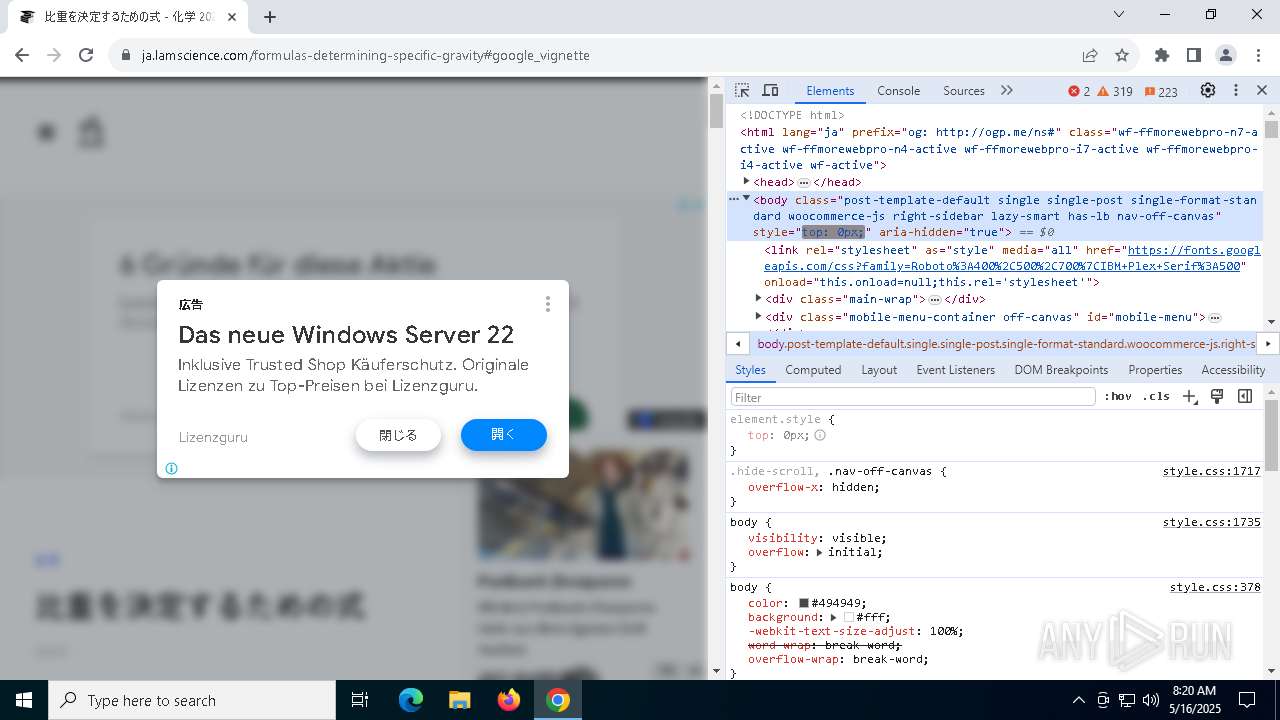Image resolution: width=1280 pixels, height=720 pixels.
Task: Add a new style rule plus icon
Action: 1189,397
